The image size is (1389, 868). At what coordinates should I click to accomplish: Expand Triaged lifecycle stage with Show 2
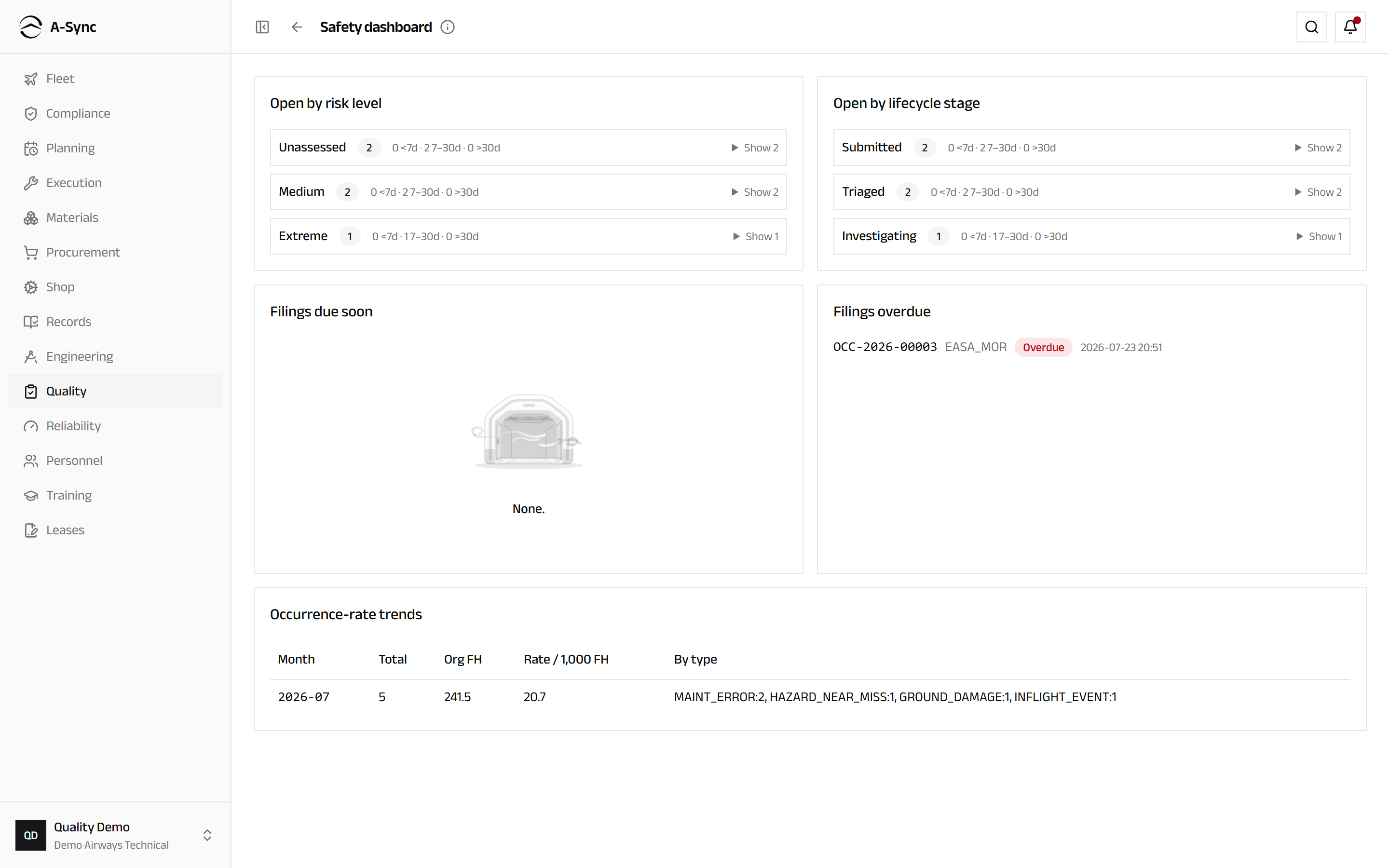click(x=1318, y=192)
